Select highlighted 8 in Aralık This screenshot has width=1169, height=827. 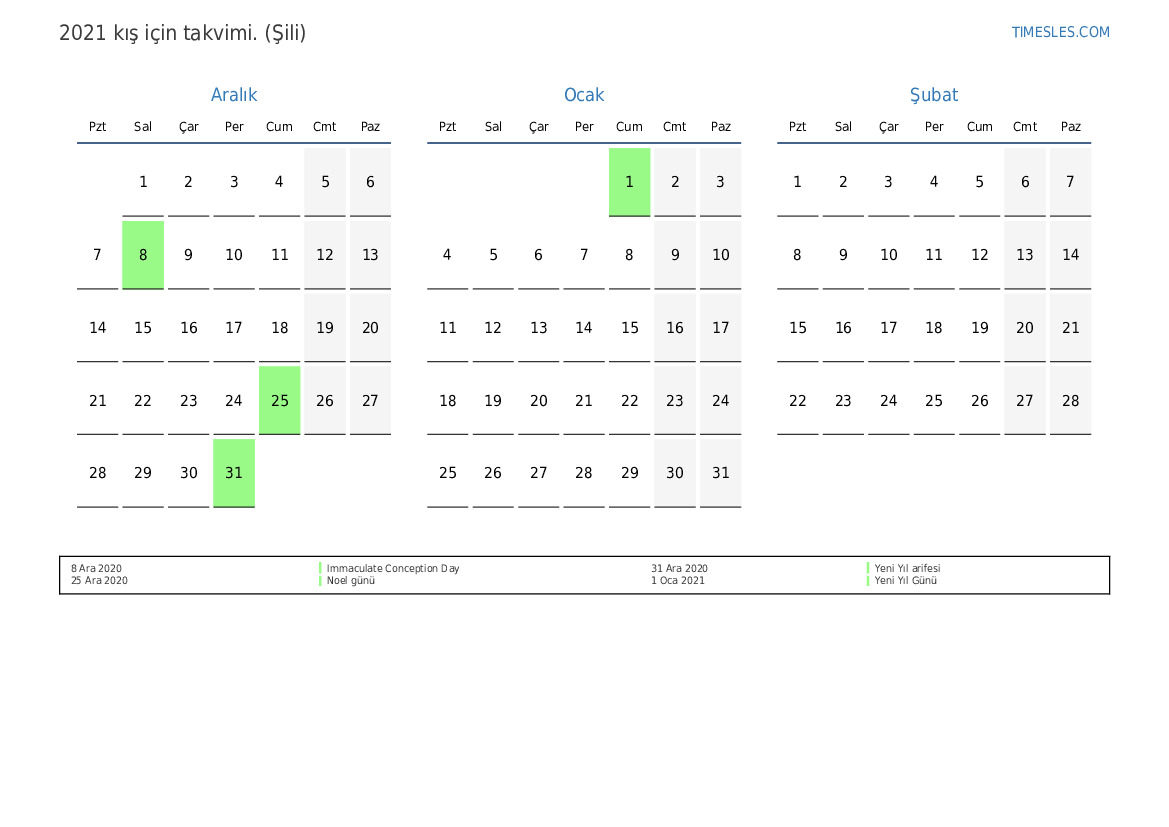143,255
